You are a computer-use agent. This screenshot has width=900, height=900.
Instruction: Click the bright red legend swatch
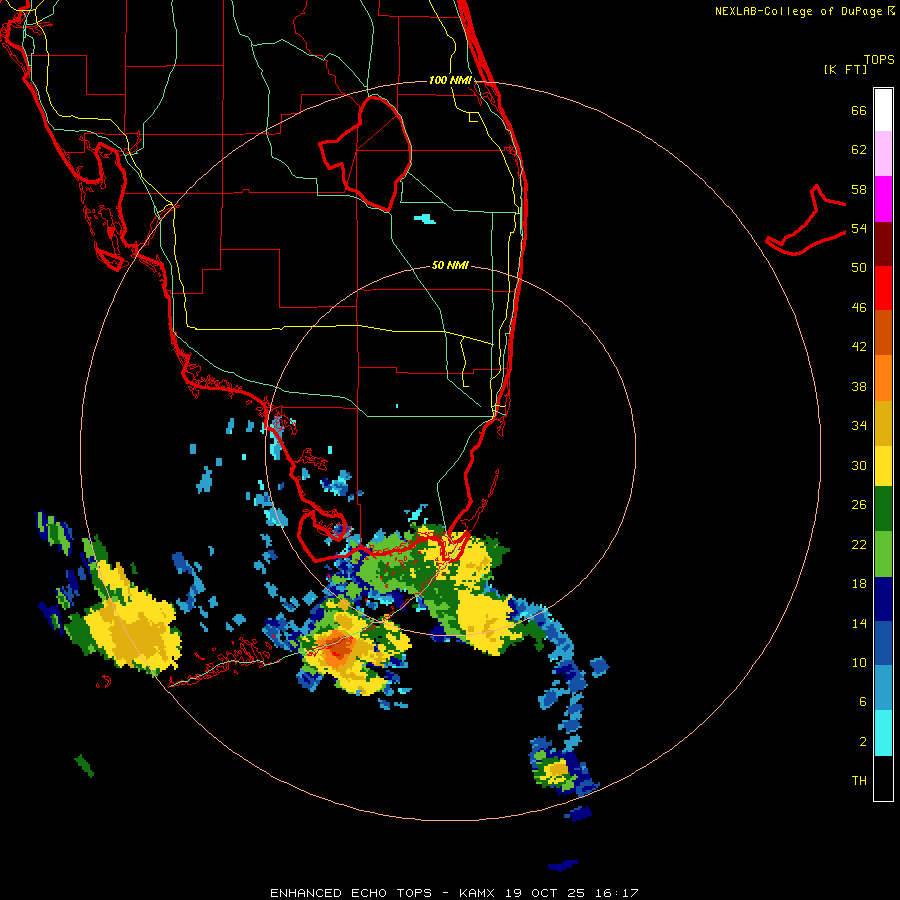click(883, 288)
